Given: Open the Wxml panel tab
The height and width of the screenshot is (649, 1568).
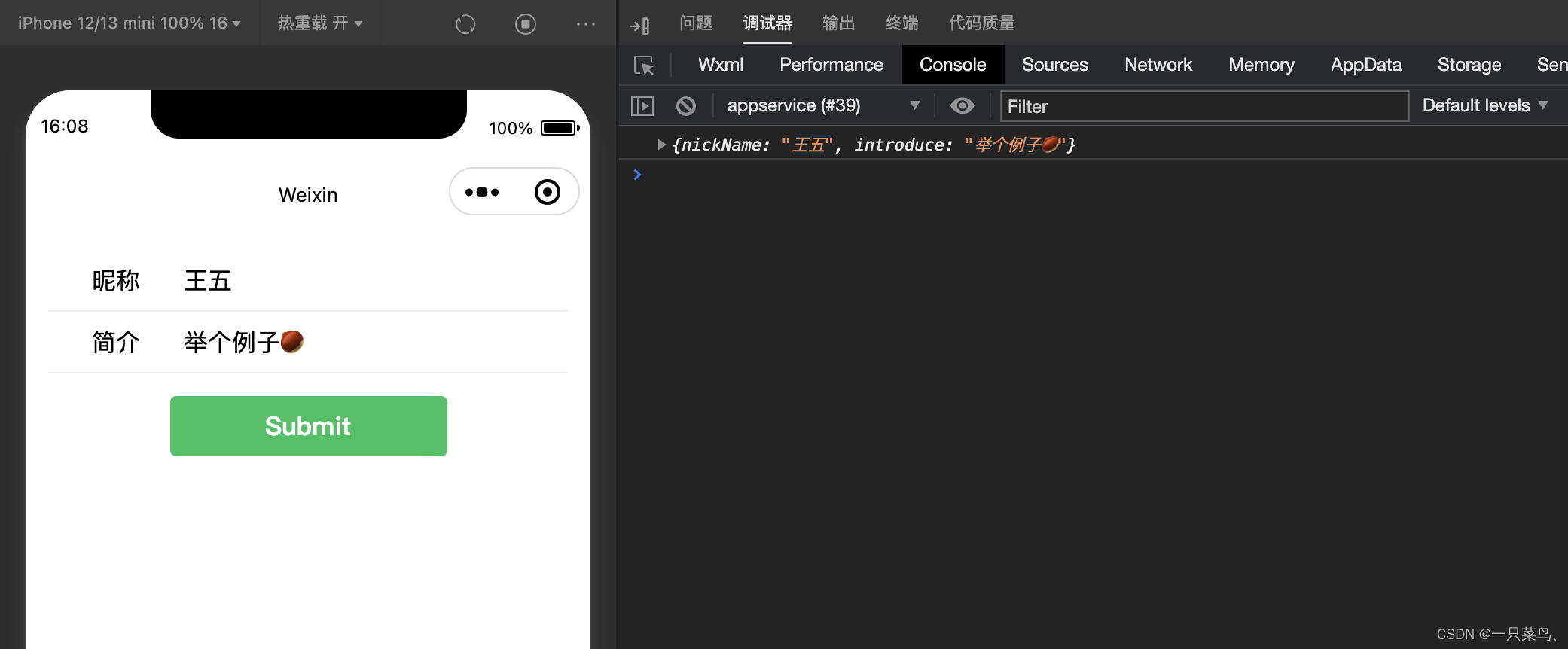Looking at the screenshot, I should coord(721,65).
